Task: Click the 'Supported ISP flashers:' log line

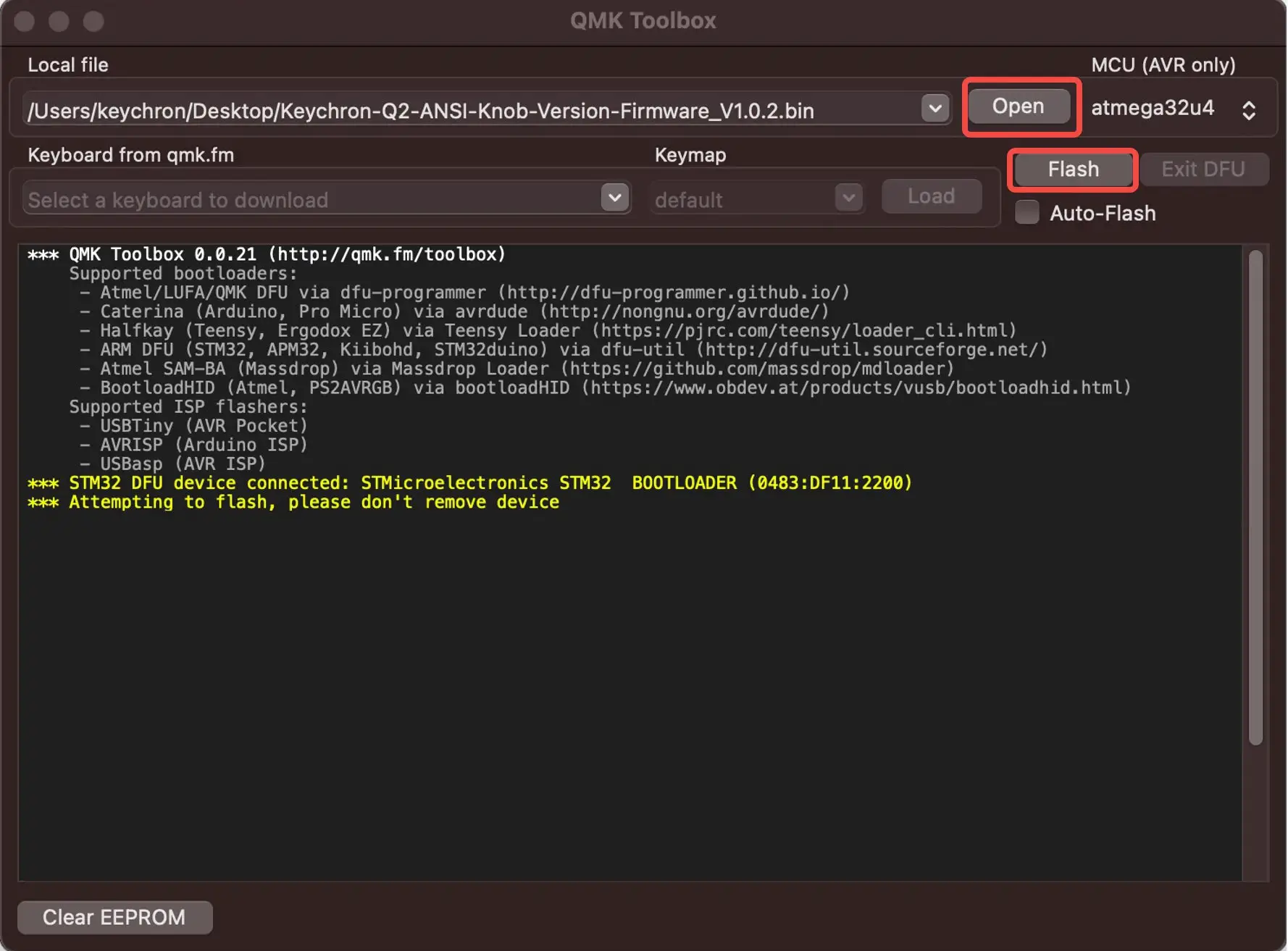Action: 188,407
